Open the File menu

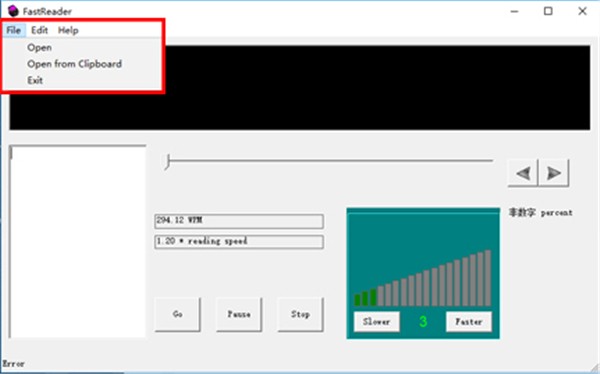14,30
